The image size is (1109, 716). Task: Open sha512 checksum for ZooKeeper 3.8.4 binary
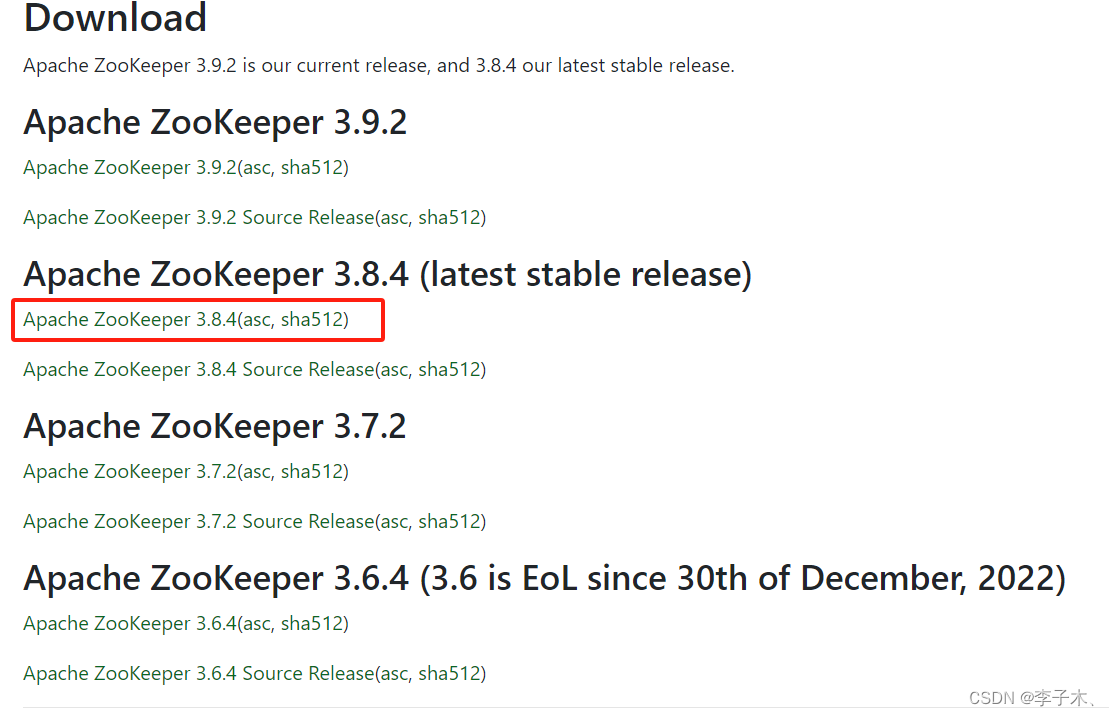pyautogui.click(x=312, y=320)
